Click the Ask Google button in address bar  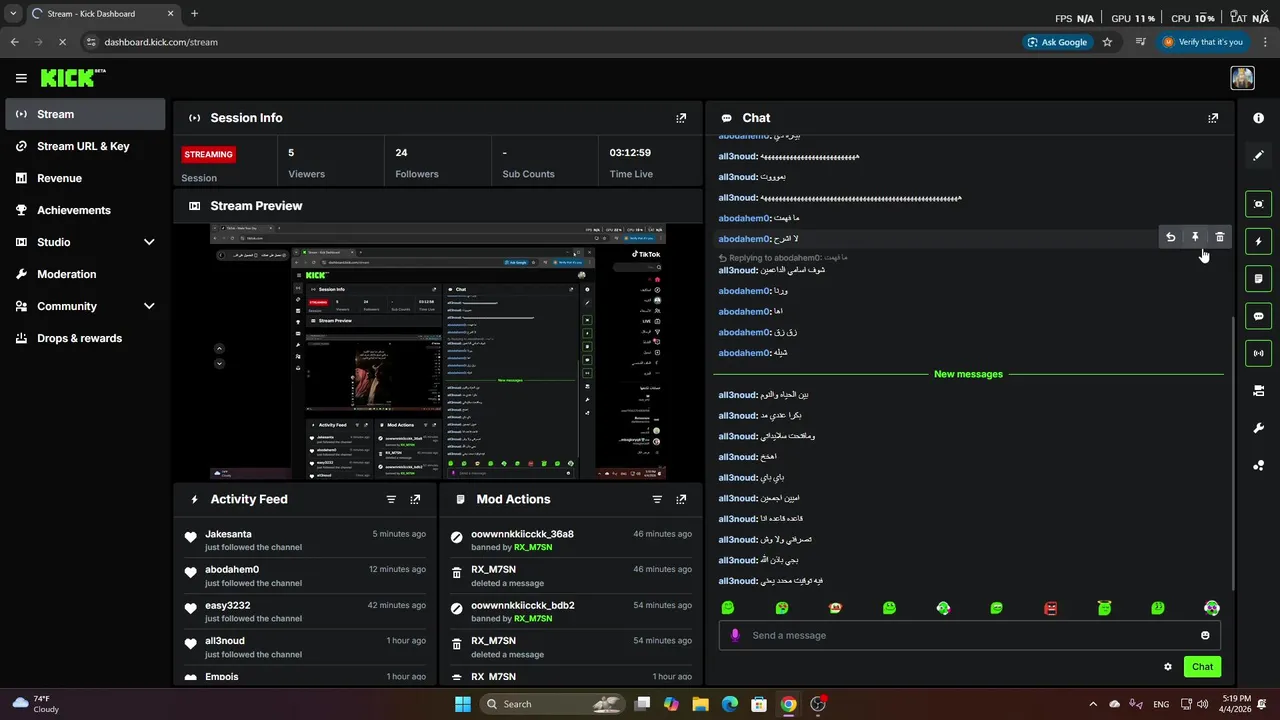point(1056,42)
